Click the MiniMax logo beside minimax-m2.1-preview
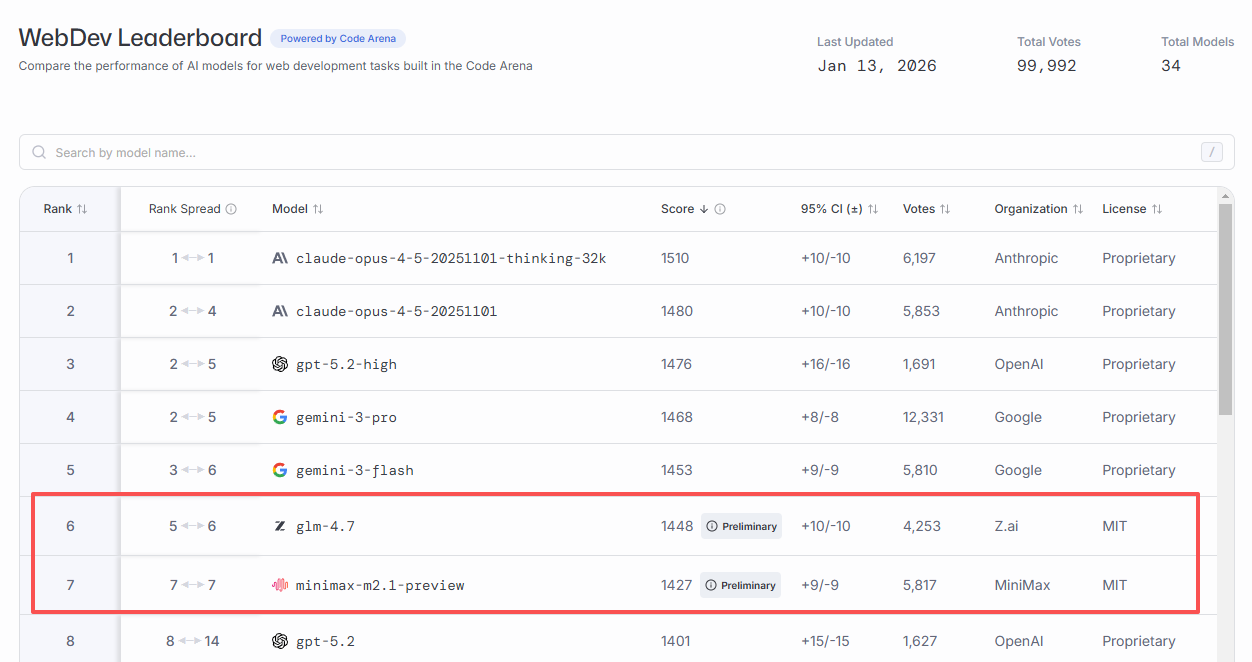This screenshot has width=1252, height=662. (280, 585)
